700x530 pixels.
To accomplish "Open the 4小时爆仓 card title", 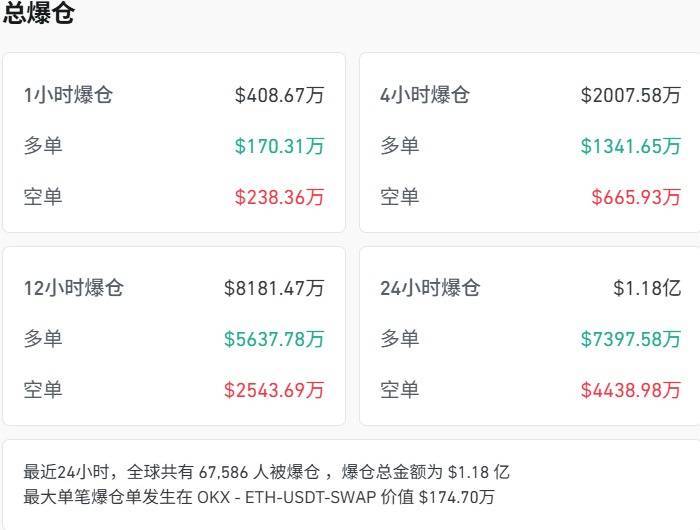I will [x=425, y=95].
